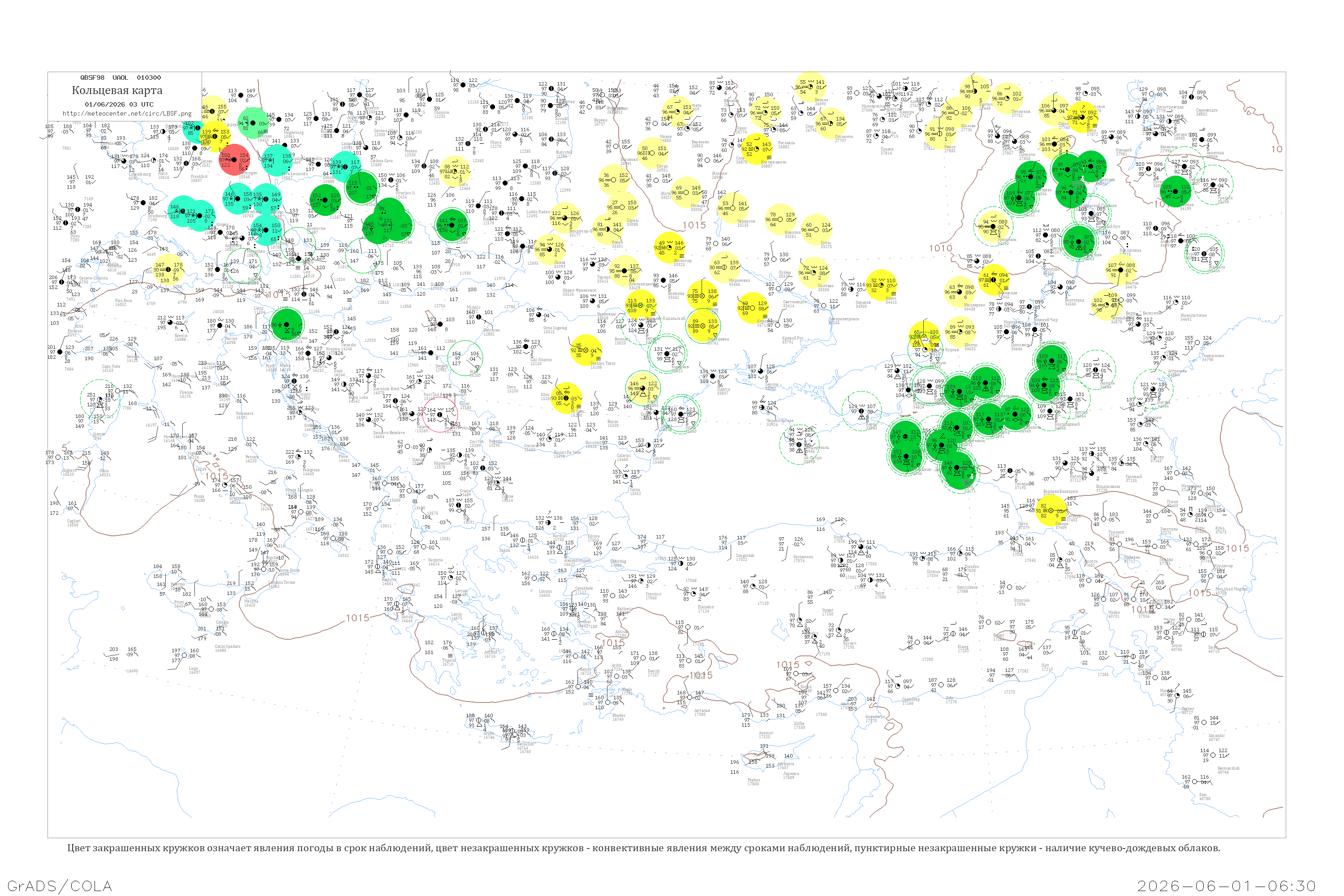The height and width of the screenshot is (896, 1344).
Task: Click the 'Kermanshah 40766' station label
Action: click(1228, 770)
